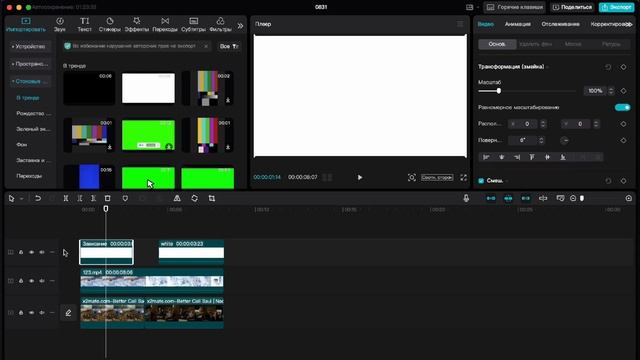The width and height of the screenshot is (640, 360).
Task: Download green screen subscribe clip
Action: [169, 147]
